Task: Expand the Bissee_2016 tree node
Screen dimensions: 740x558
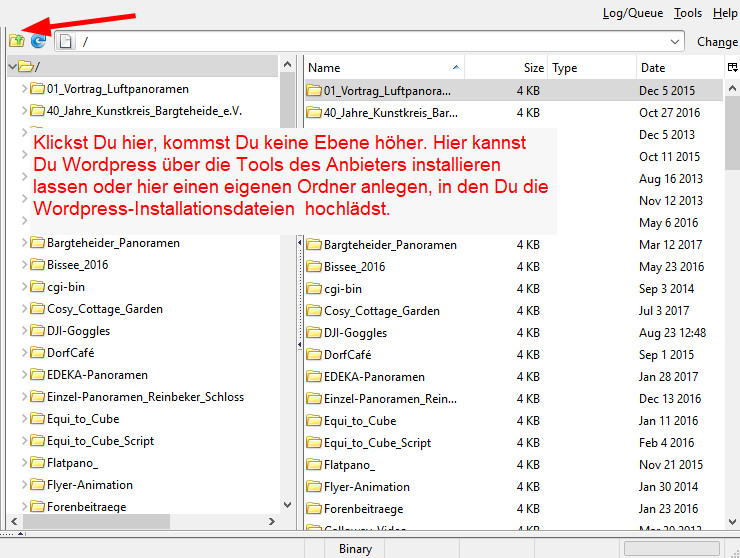Action: pyautogui.click(x=24, y=265)
